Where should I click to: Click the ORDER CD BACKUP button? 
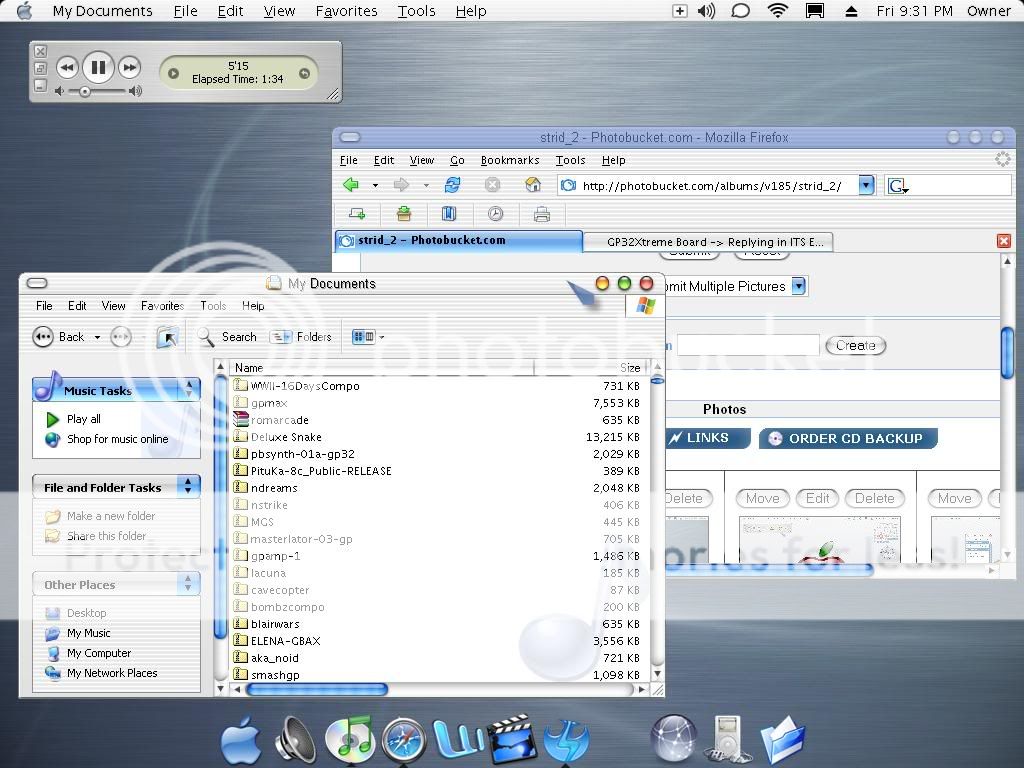click(848, 438)
